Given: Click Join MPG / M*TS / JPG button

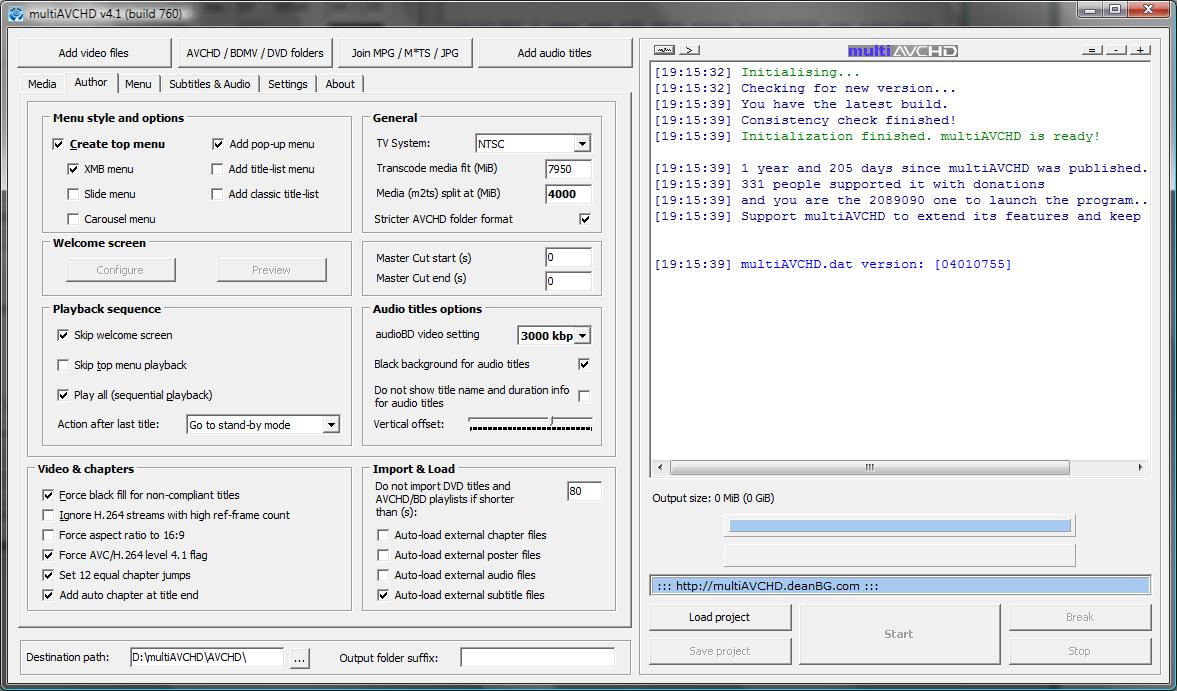Looking at the screenshot, I should coord(405,53).
